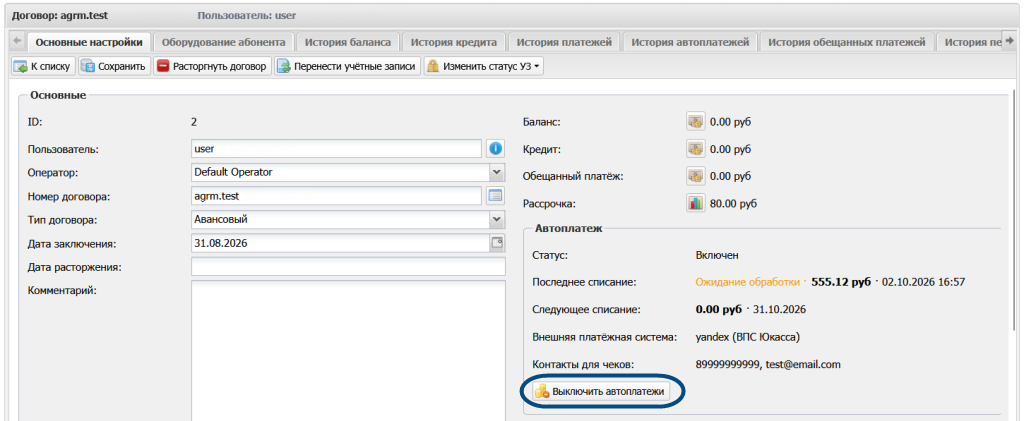
Task: Switch to the Основные настройки tab
Action: pos(89,42)
